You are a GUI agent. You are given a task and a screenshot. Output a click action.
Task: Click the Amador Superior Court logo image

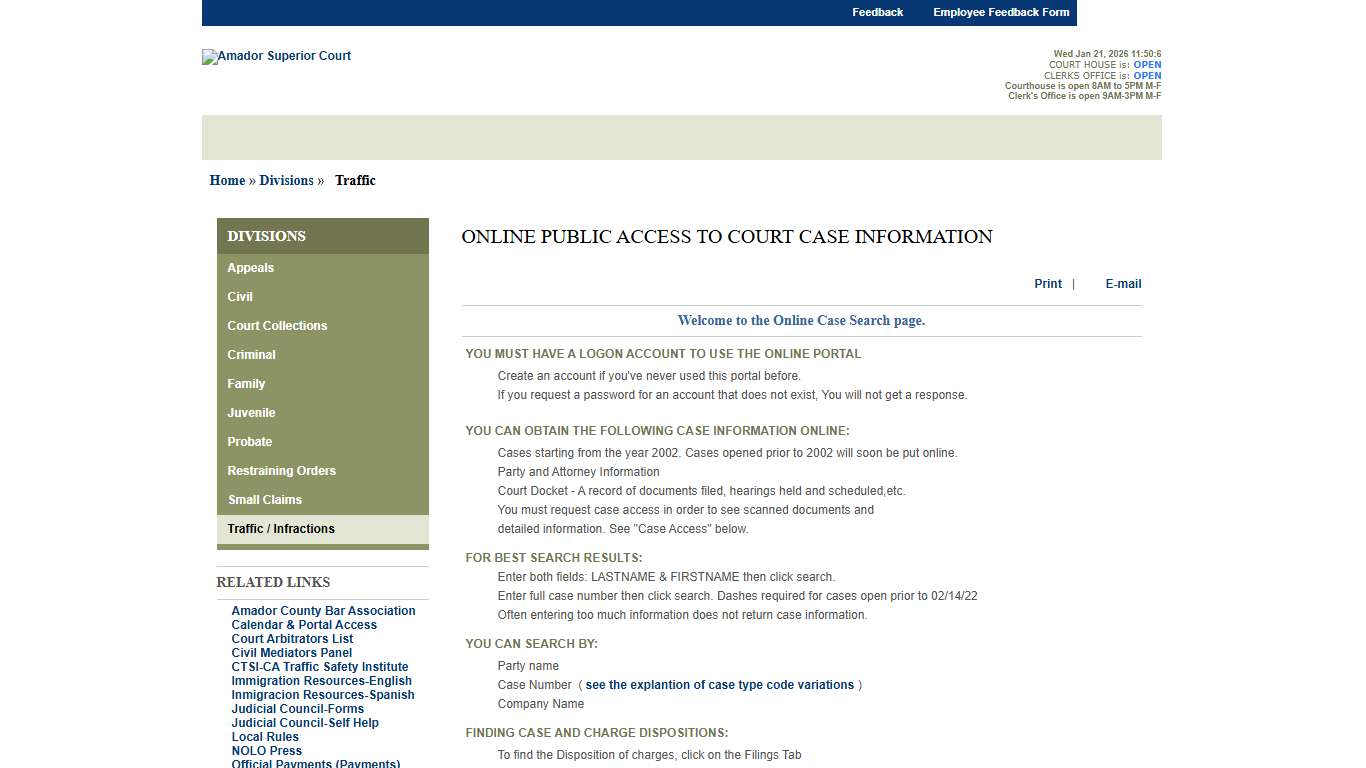pyautogui.click(x=276, y=56)
